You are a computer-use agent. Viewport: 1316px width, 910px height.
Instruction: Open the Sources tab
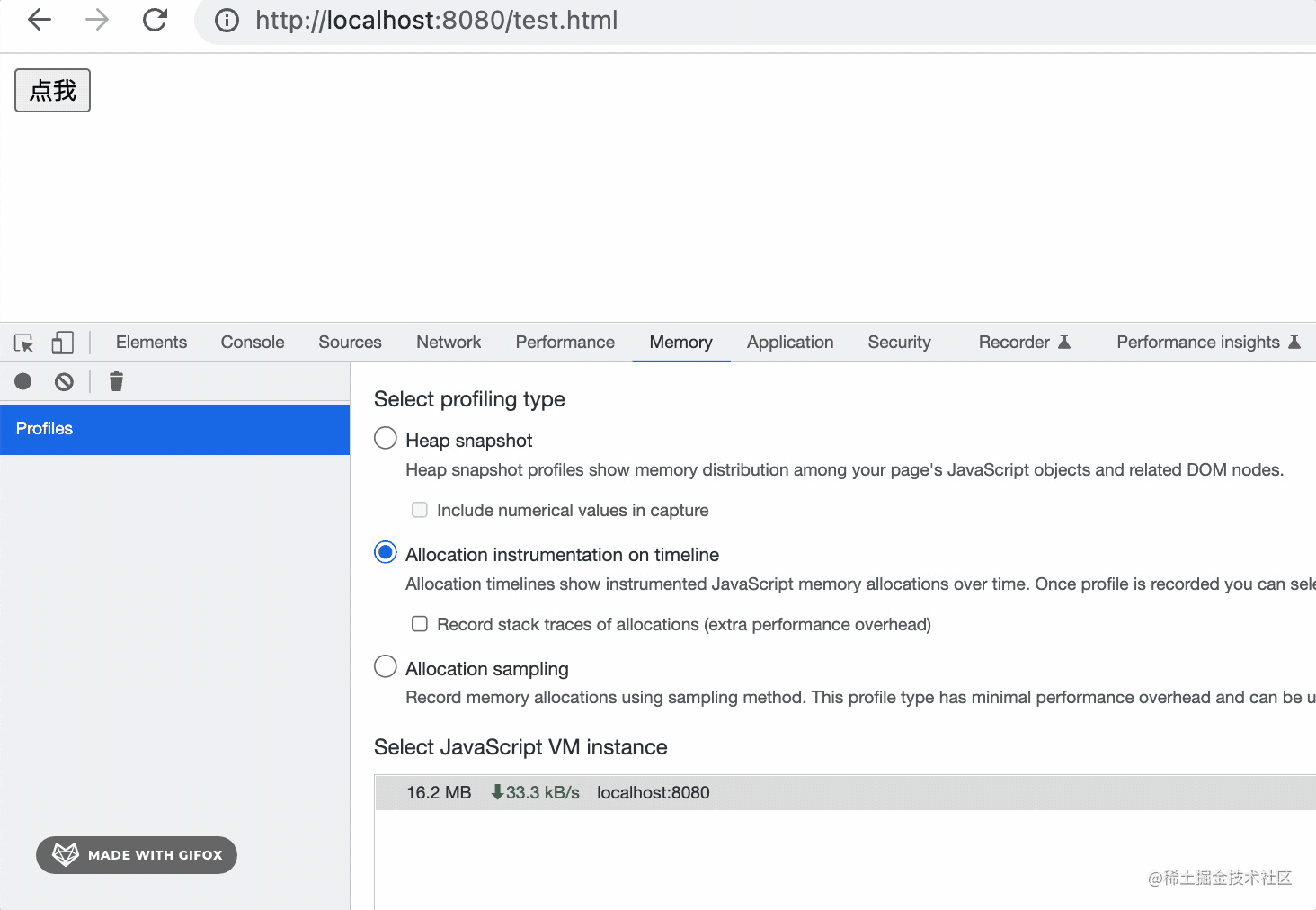(x=350, y=343)
